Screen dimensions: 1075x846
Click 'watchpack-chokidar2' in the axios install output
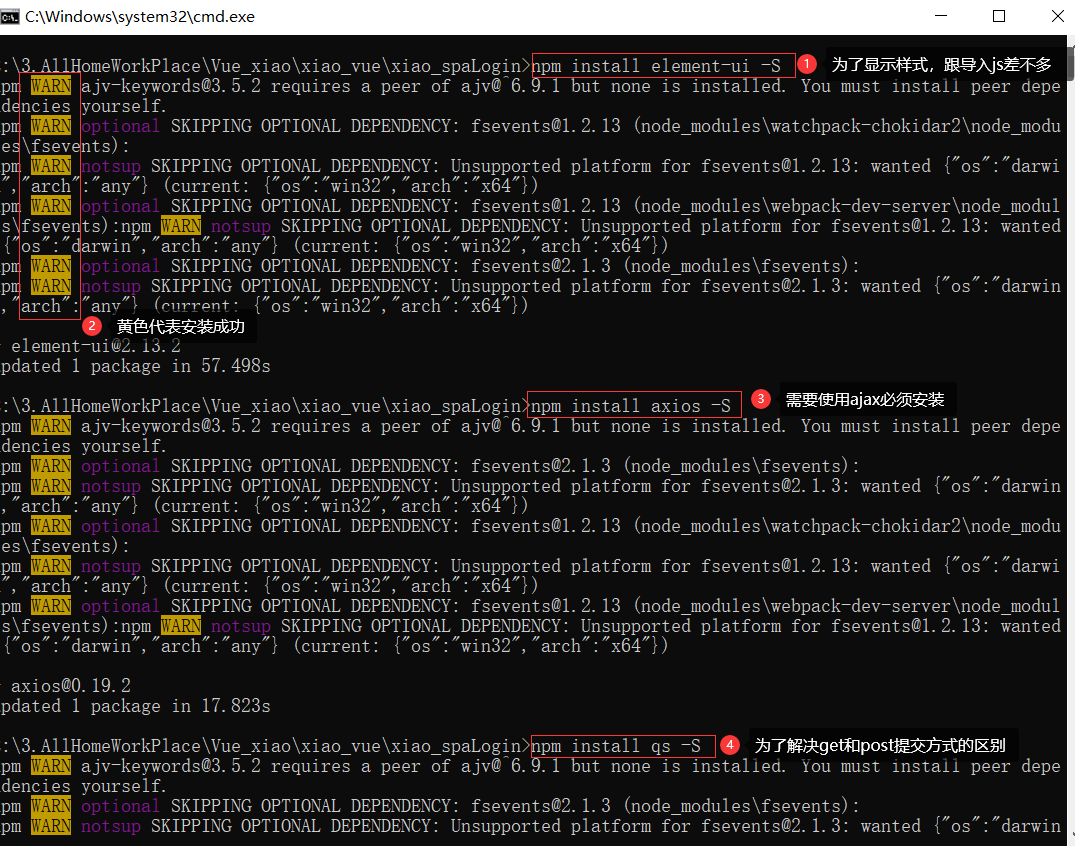pos(866,526)
